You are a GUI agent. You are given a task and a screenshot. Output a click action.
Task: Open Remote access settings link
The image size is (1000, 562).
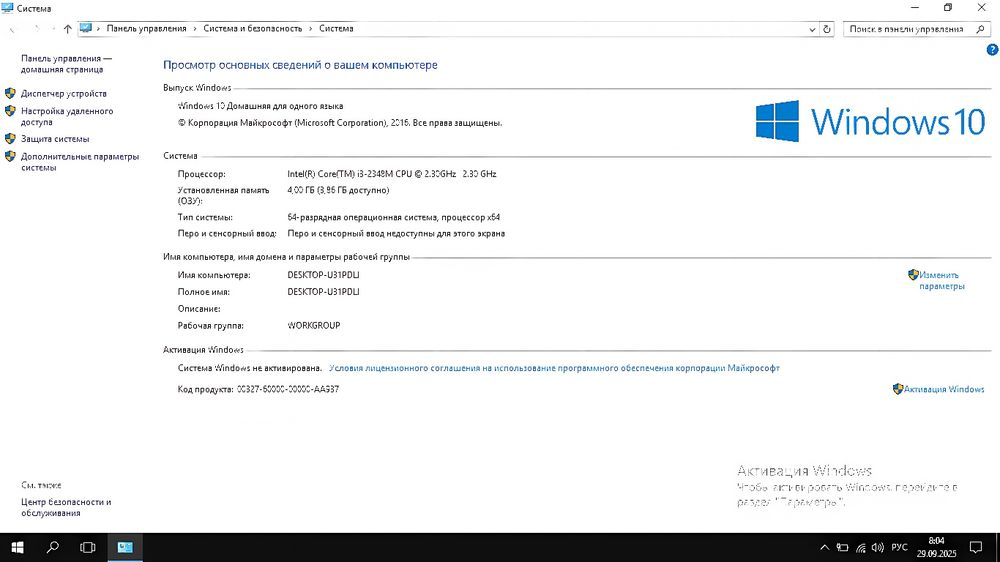(67, 116)
